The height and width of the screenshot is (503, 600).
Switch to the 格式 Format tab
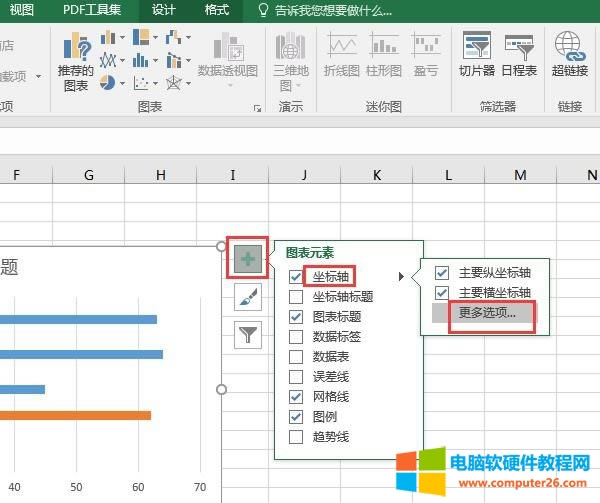pyautogui.click(x=215, y=10)
